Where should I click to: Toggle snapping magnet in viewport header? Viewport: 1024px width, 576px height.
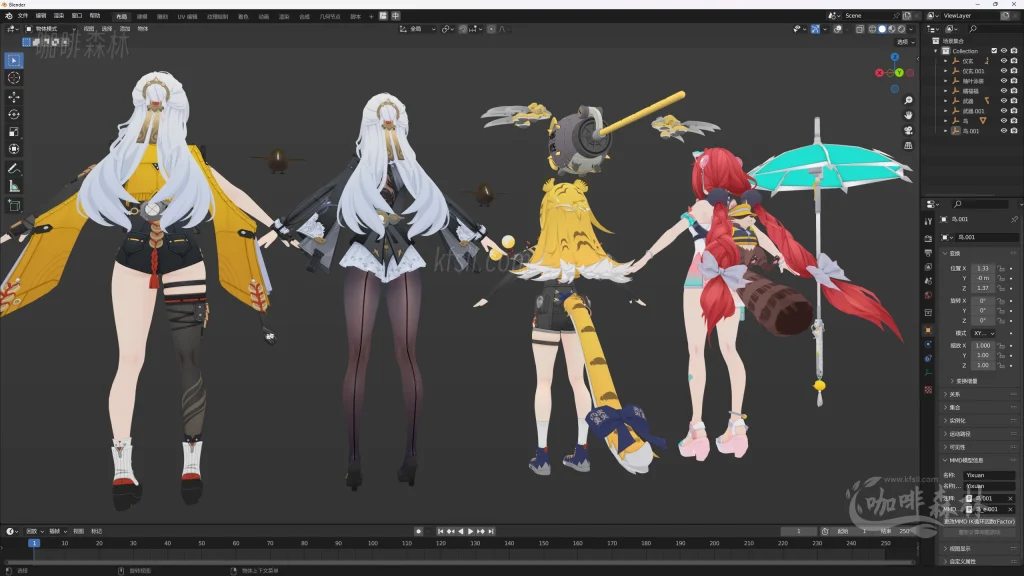pyautogui.click(x=462, y=29)
